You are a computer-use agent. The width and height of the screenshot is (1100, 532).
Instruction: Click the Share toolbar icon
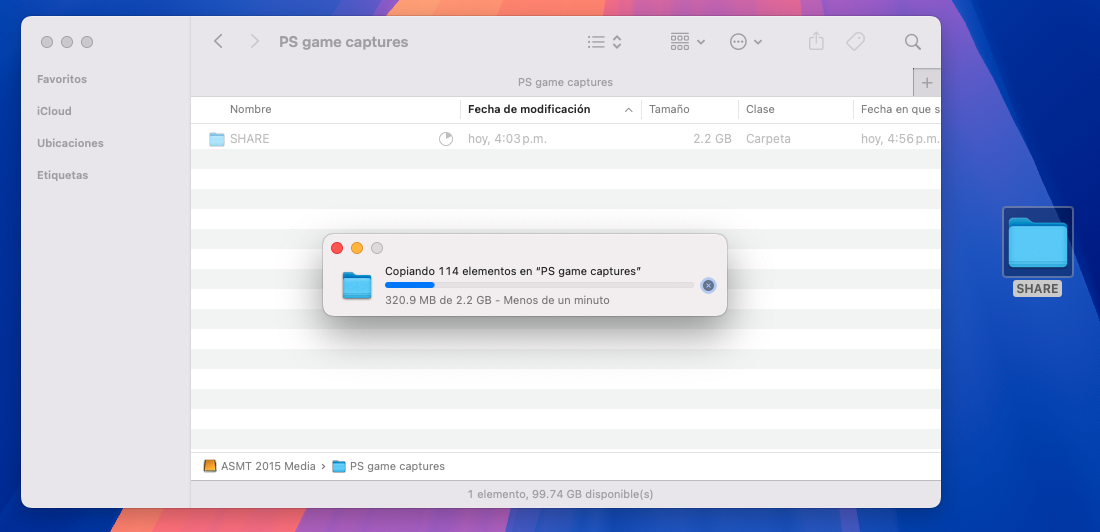click(816, 41)
